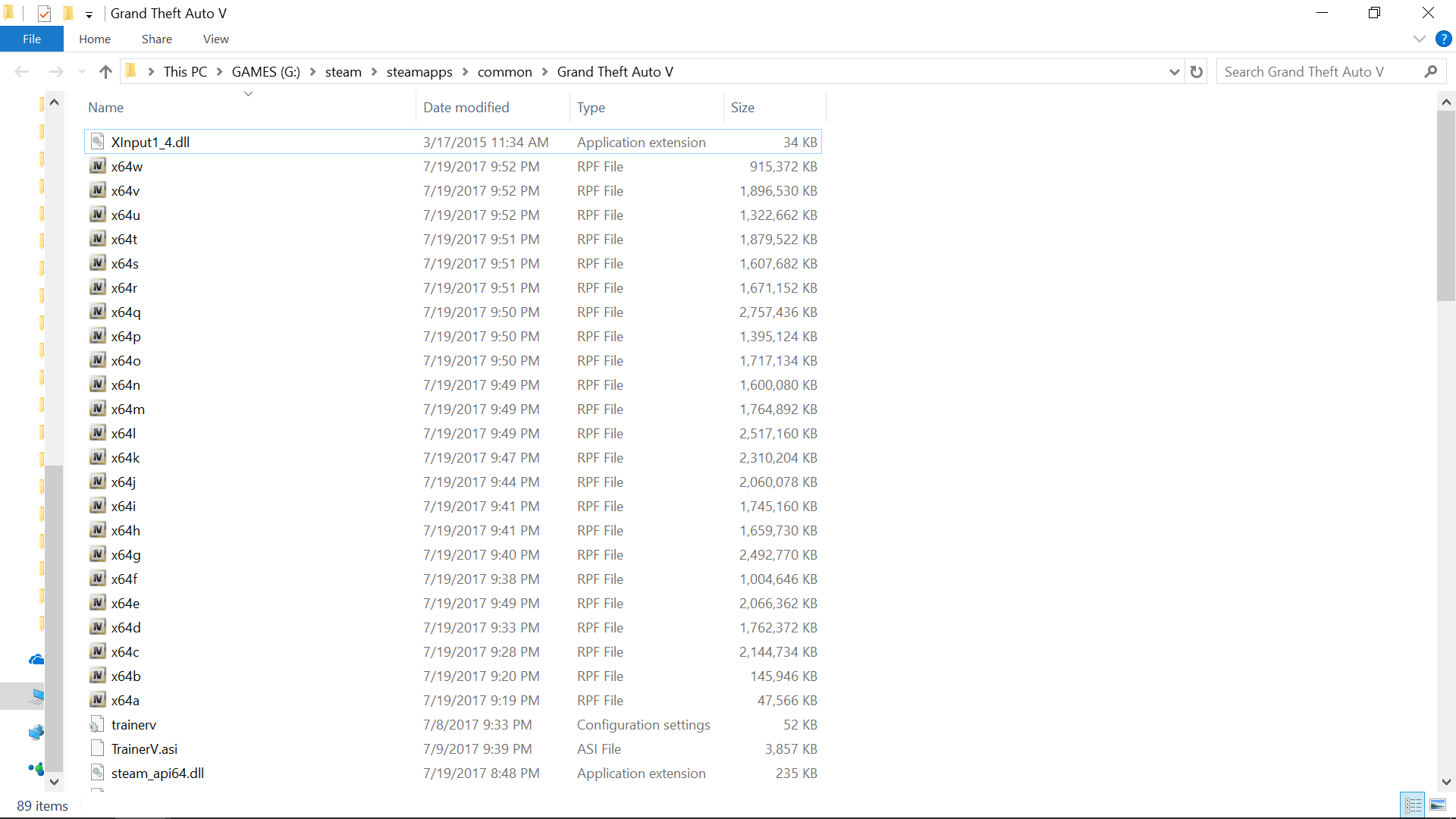This screenshot has width=1456, height=819.
Task: Navigate to steamapps in breadcrumb path
Action: point(419,72)
